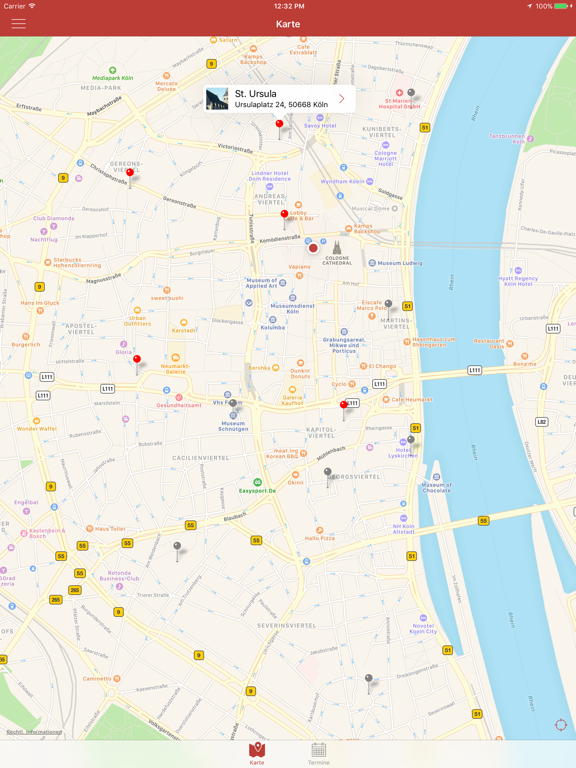Tap the Cafe Heumarkt icon
The width and height of the screenshot is (576, 768).
tap(386, 400)
